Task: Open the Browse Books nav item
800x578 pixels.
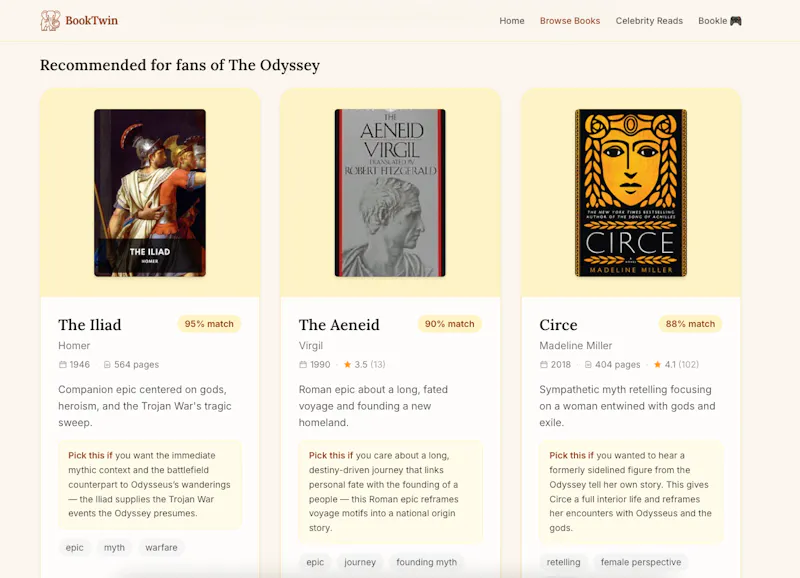Action: click(x=570, y=21)
